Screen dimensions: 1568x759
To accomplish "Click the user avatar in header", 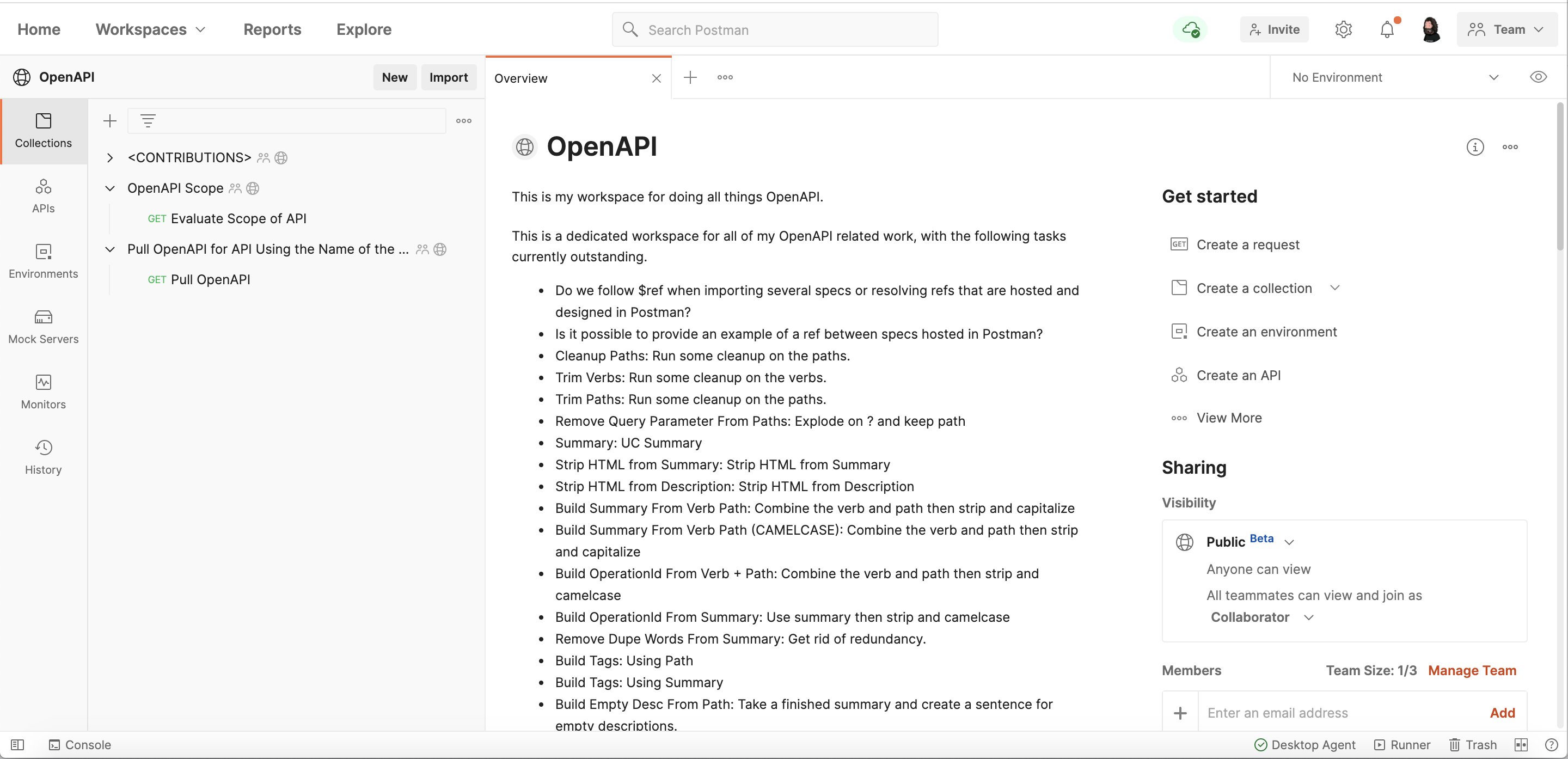I will tap(1430, 29).
